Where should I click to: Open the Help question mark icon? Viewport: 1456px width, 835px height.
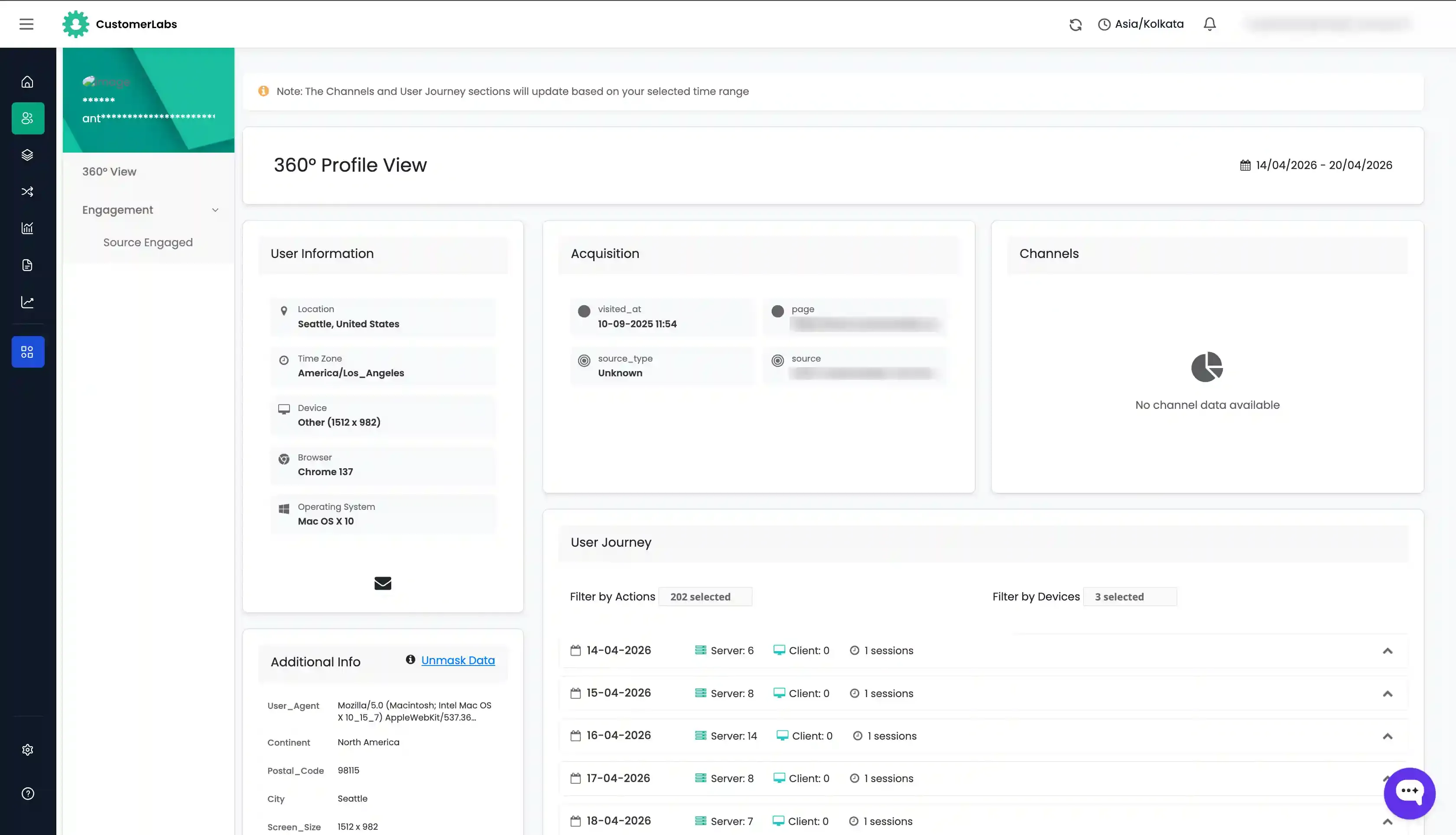click(27, 794)
